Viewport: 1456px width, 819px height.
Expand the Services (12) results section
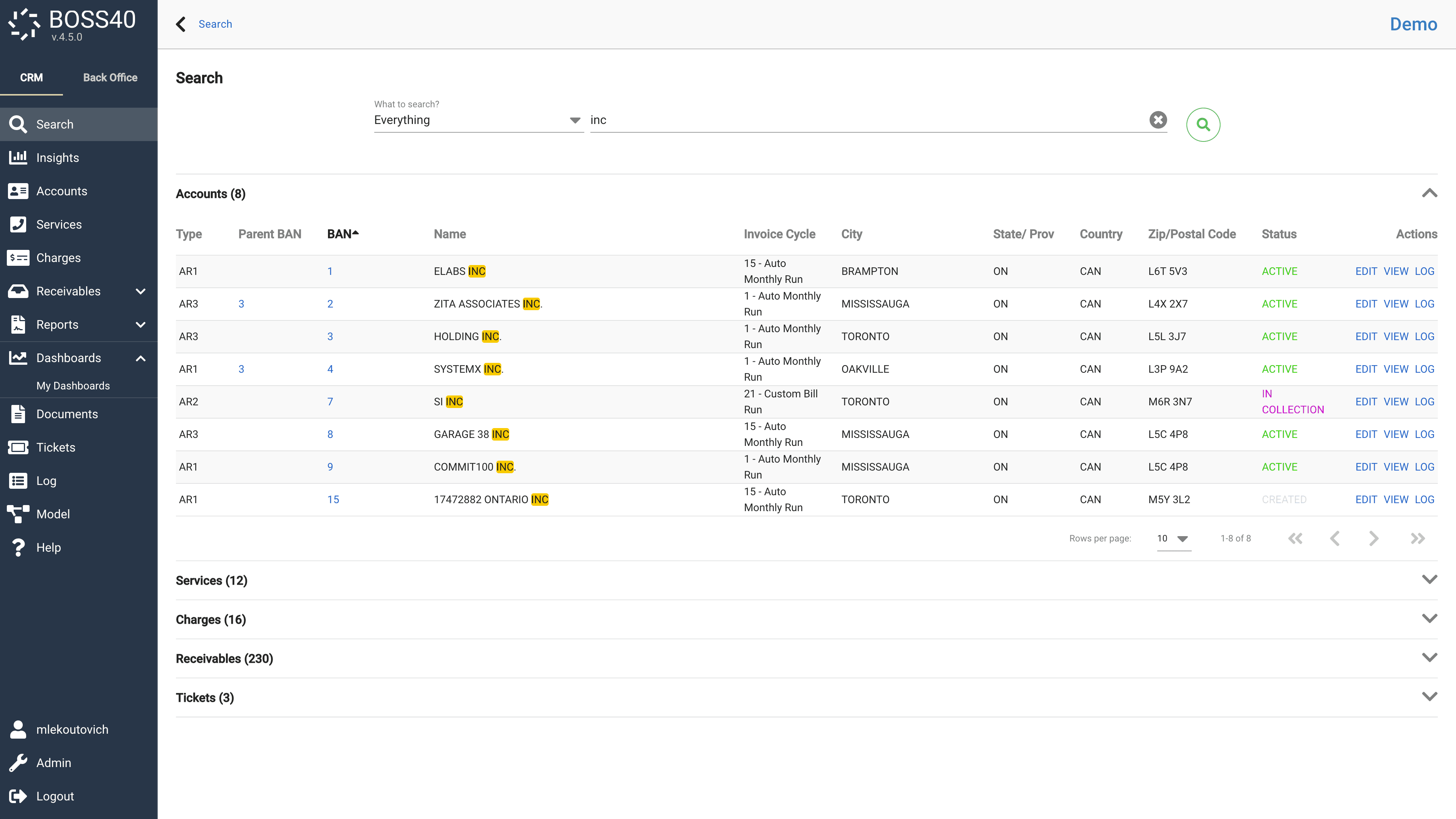1429,580
